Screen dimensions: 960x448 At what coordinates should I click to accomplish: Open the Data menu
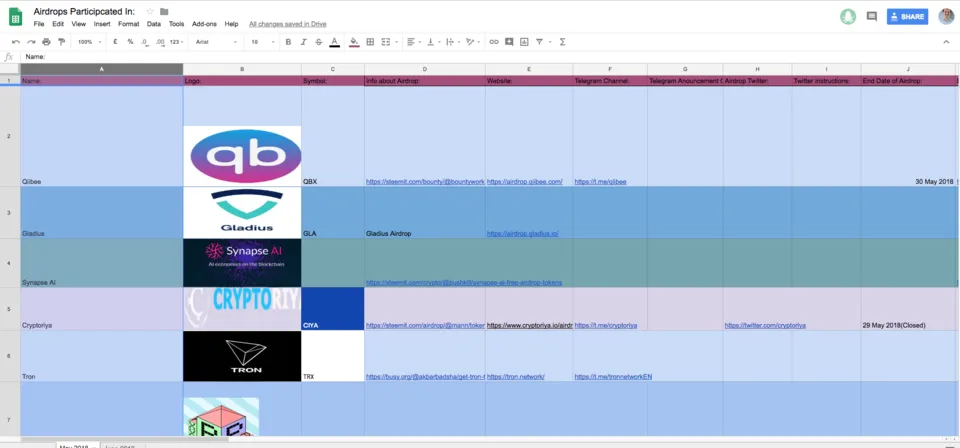coord(154,24)
